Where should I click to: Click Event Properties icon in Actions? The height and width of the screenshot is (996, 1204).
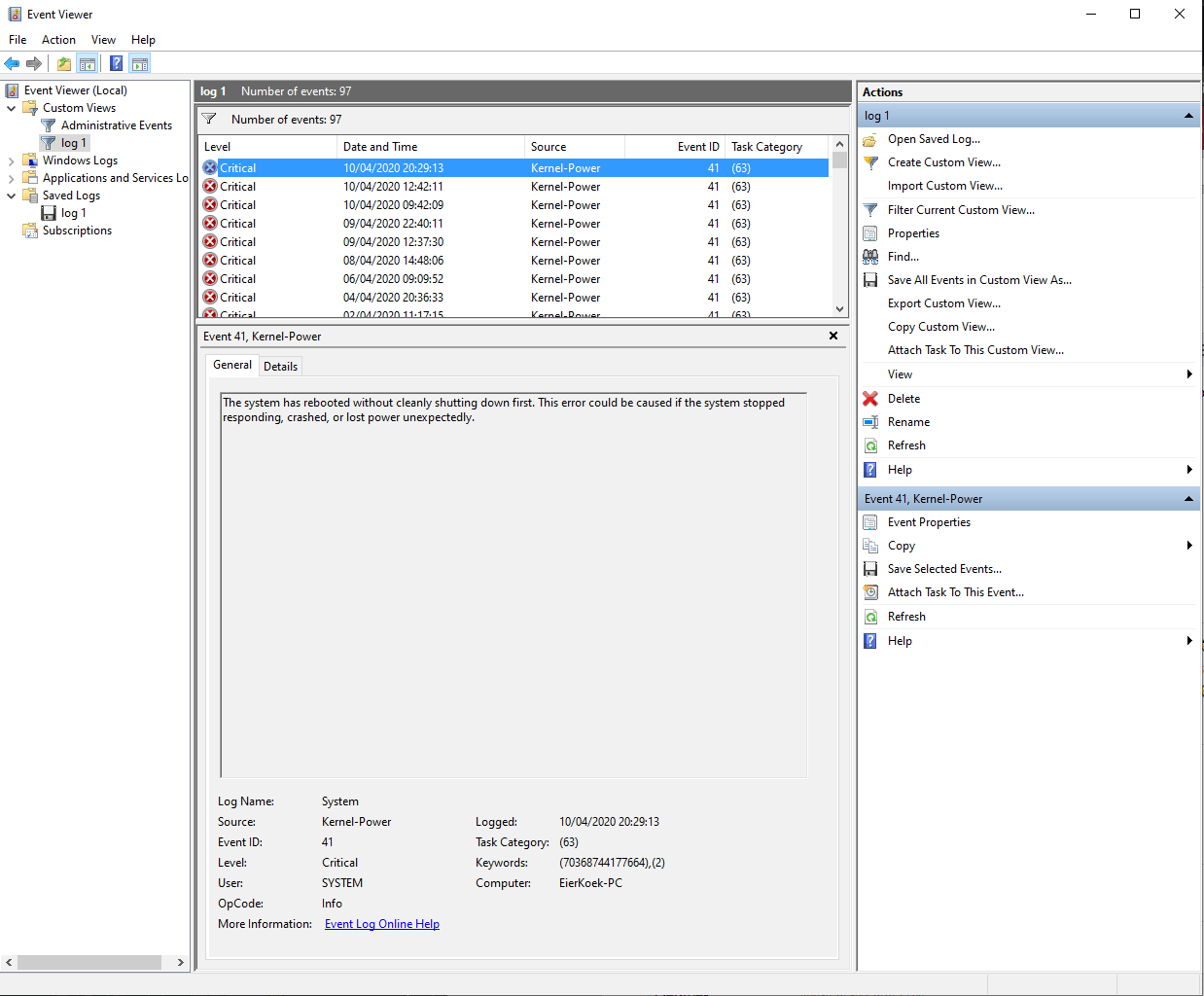coord(870,522)
